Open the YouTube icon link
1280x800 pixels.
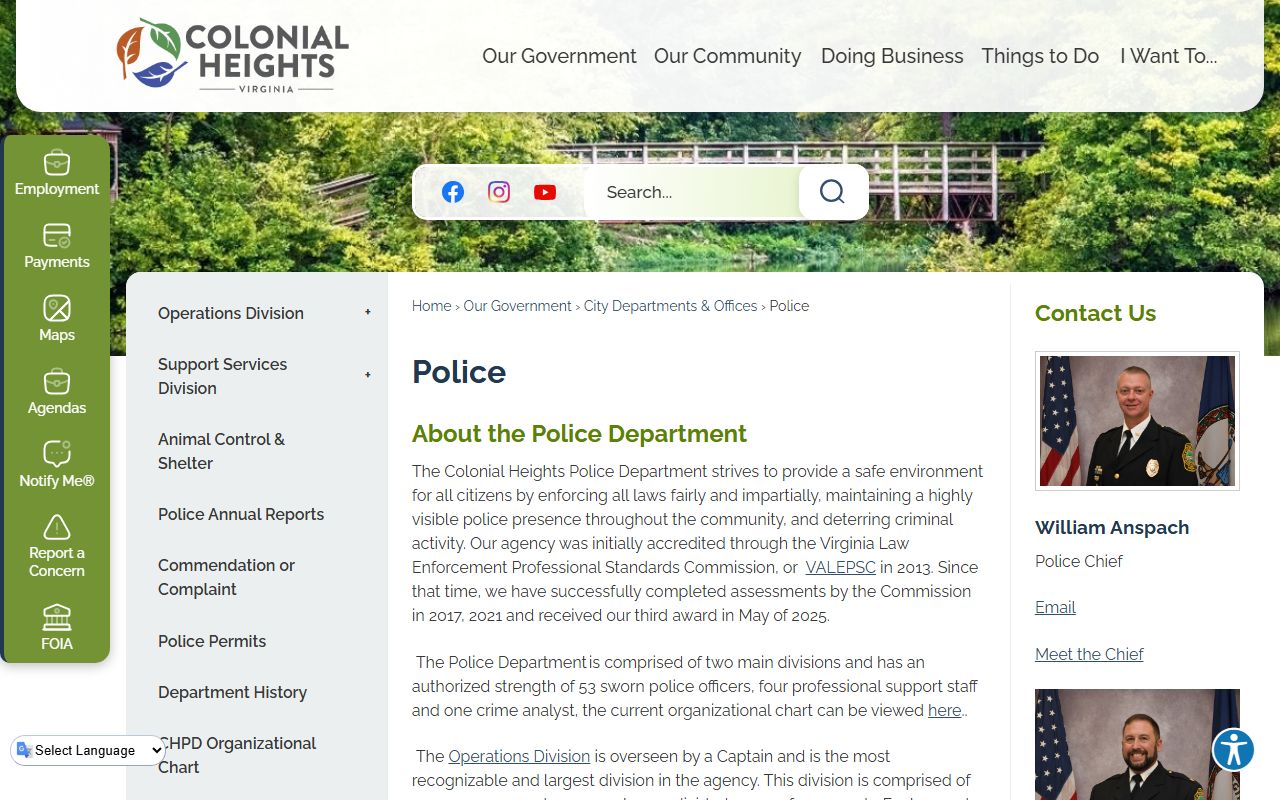(545, 192)
